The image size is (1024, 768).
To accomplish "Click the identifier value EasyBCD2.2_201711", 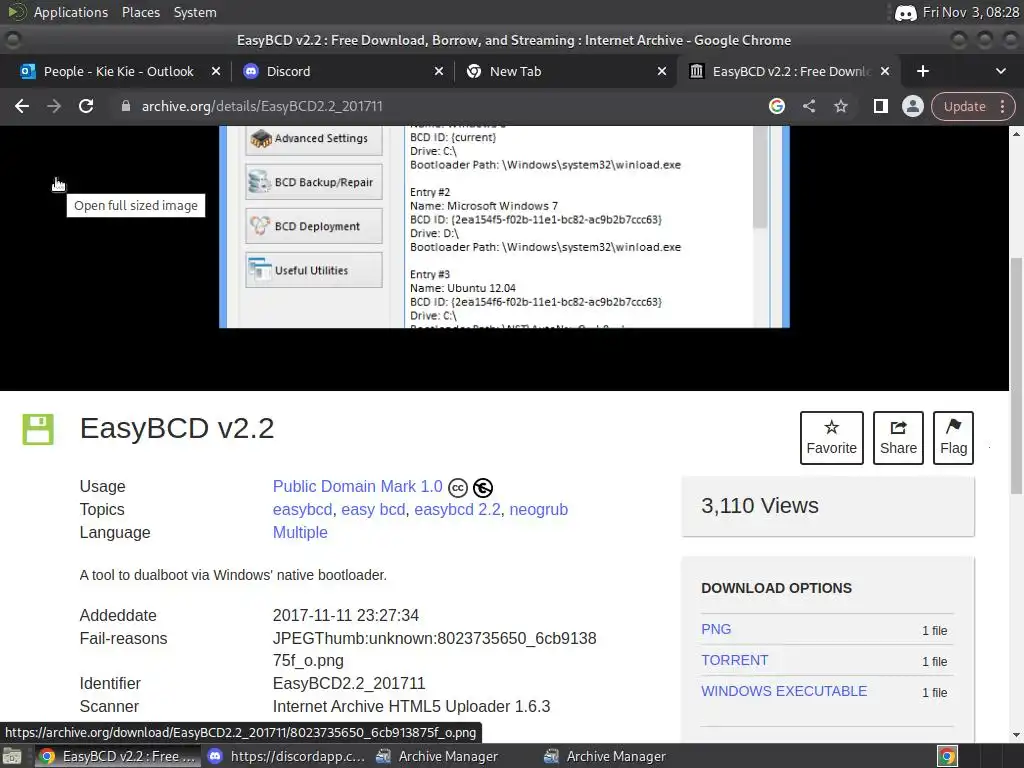I will coord(349,683).
